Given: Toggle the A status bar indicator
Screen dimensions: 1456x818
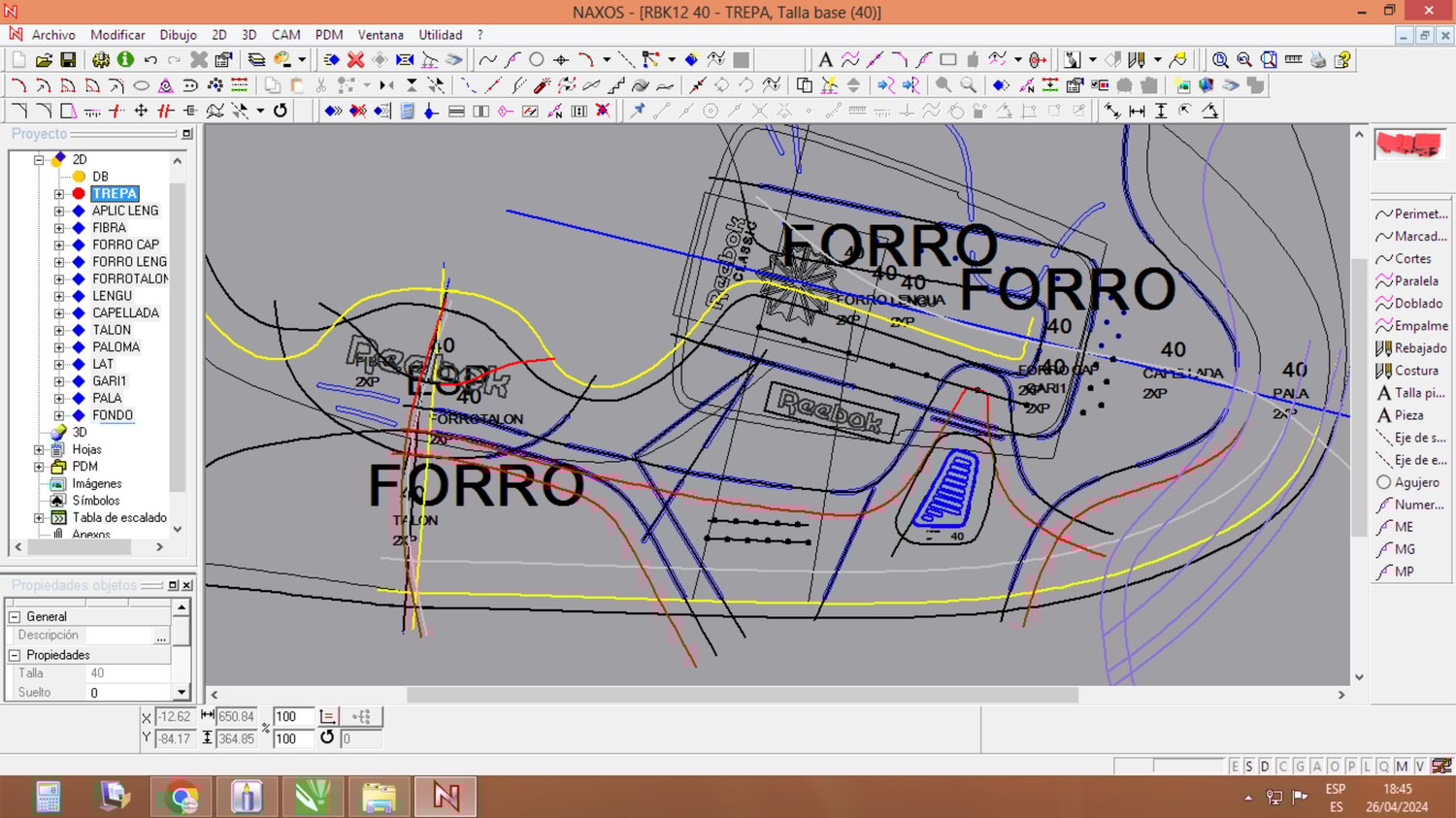Looking at the screenshot, I should coord(1317,766).
